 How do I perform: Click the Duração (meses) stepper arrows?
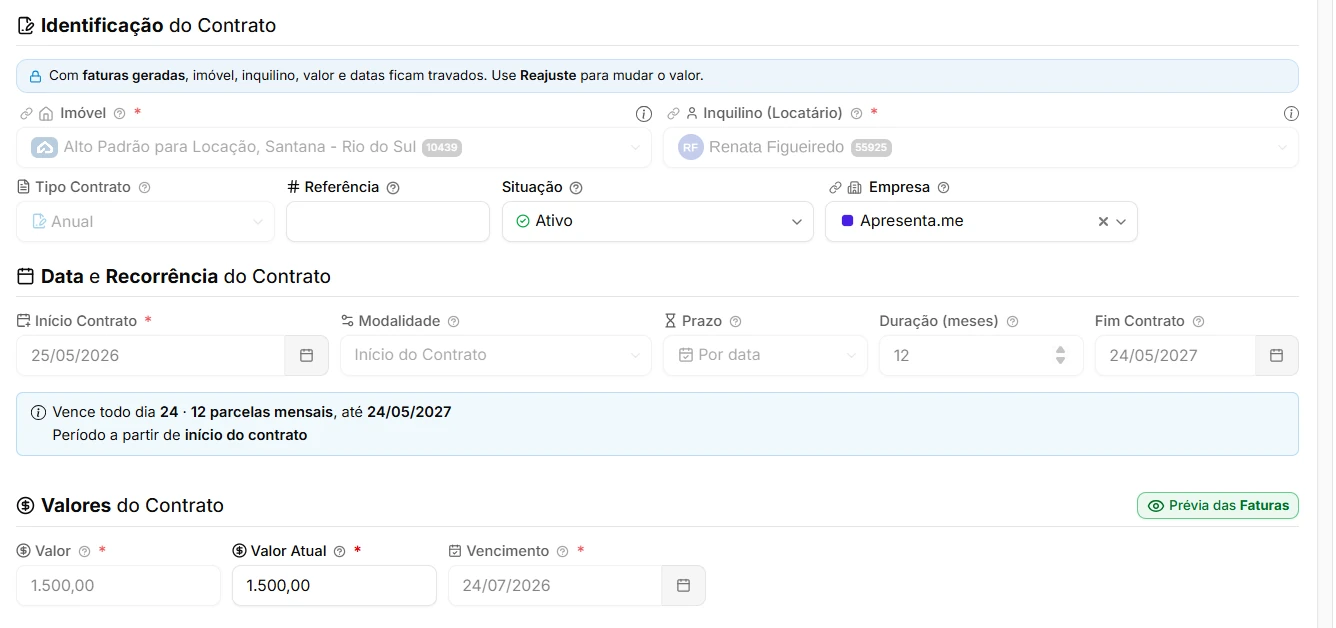(x=1060, y=355)
